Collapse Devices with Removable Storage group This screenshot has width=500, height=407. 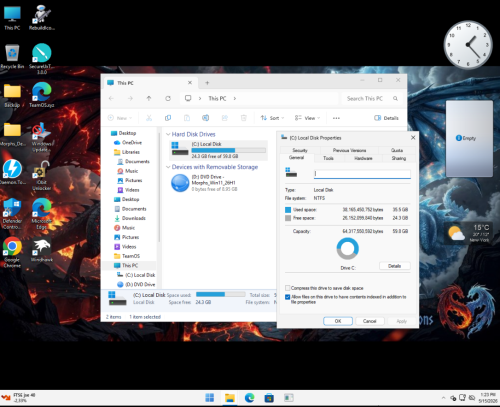[168, 167]
